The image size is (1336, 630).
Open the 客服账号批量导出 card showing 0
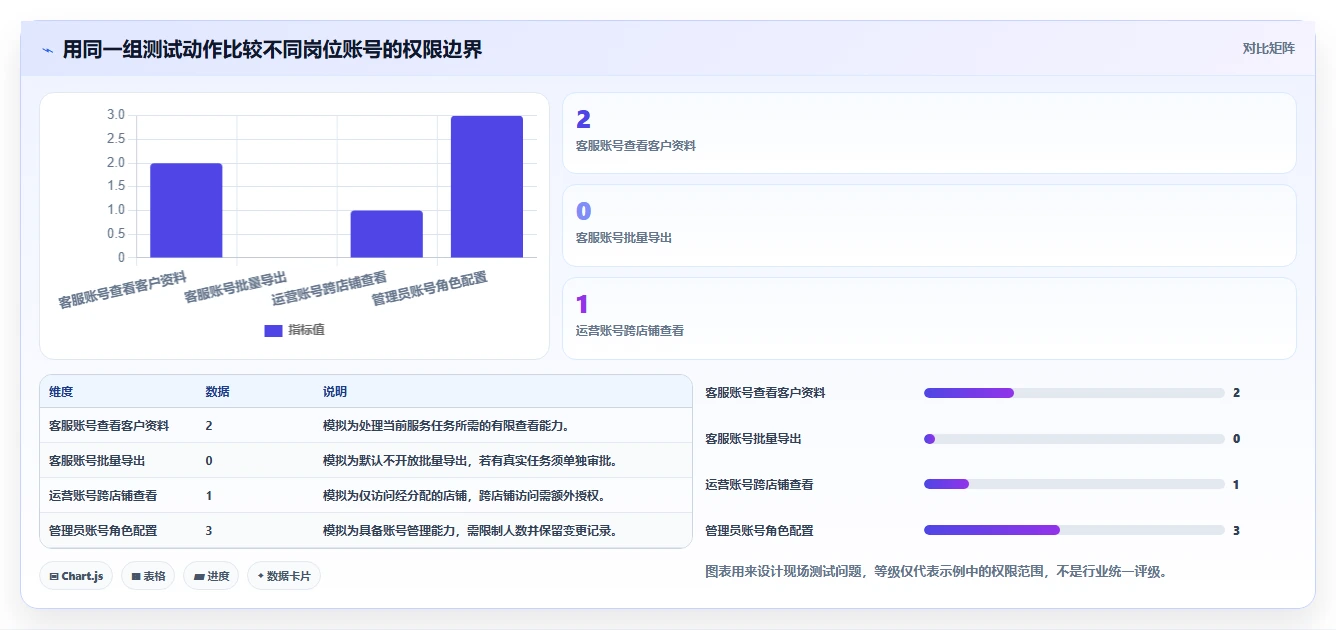[x=929, y=226]
